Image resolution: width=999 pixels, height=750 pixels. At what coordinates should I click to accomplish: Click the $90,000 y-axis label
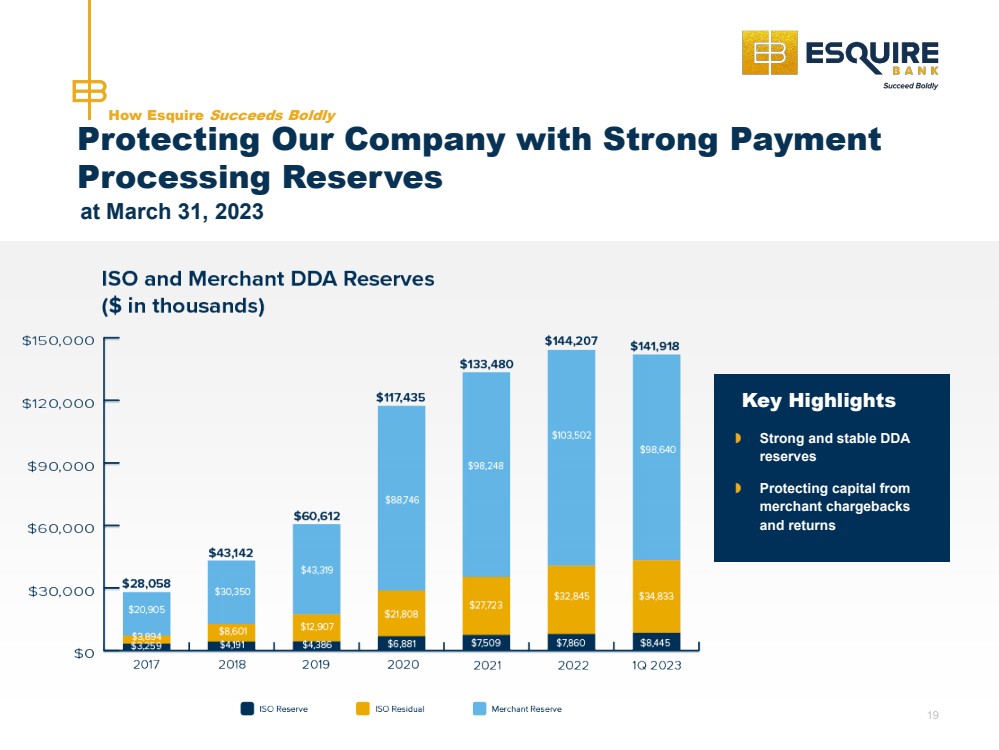61,466
